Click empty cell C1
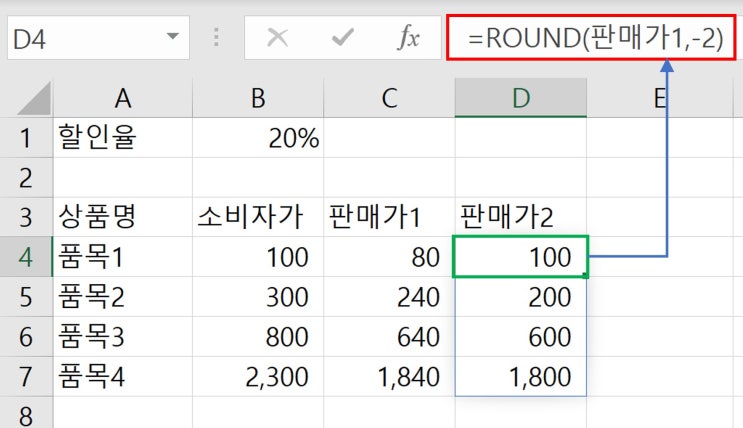Viewport: 743px width, 428px height. 390,138
